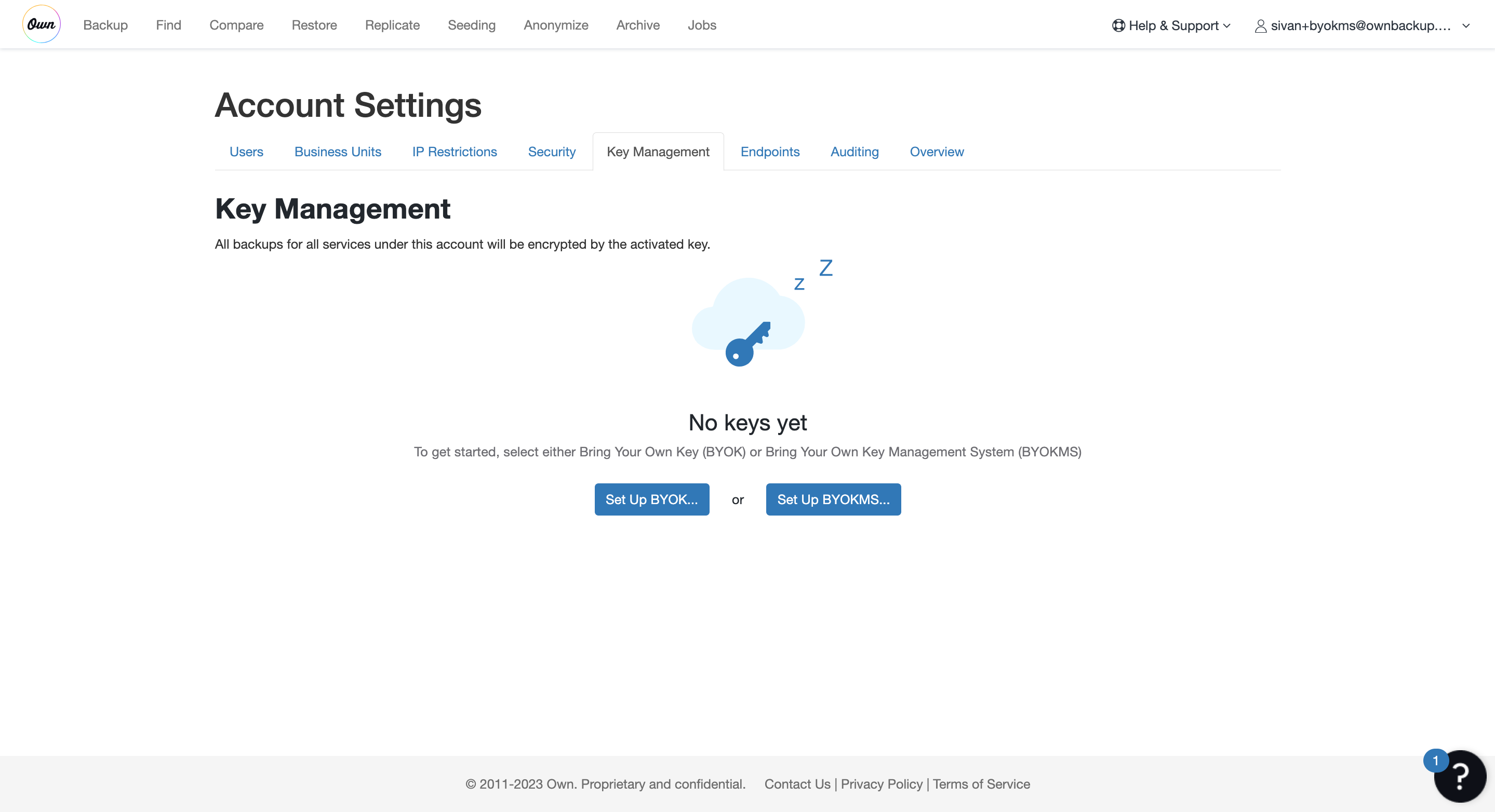
Task: Click the notification badge on the help widget
Action: coord(1435,761)
